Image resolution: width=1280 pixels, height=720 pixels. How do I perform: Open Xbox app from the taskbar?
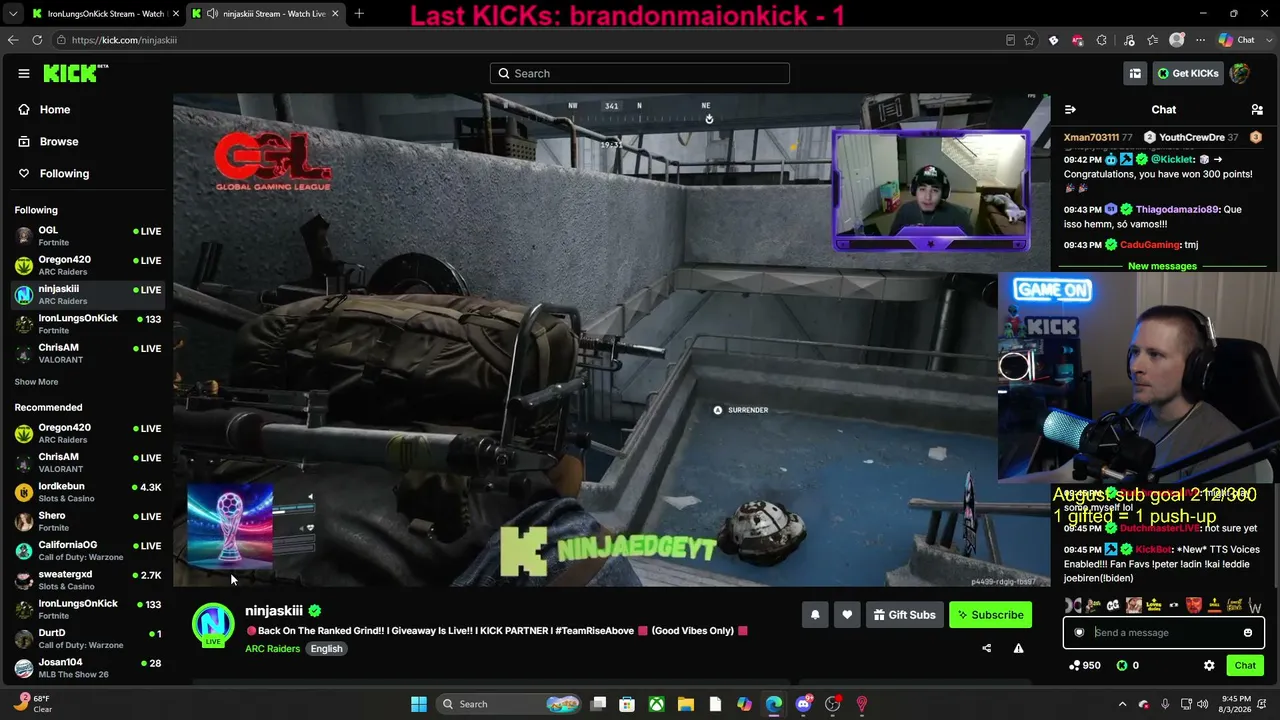656,704
